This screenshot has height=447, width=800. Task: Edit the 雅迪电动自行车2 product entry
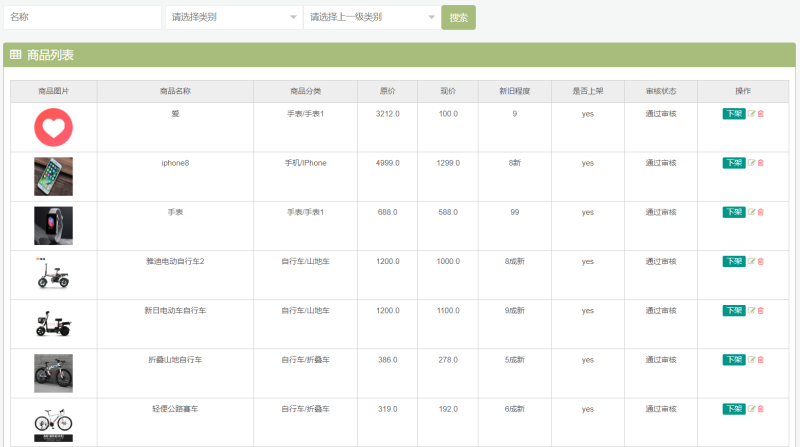tap(752, 261)
